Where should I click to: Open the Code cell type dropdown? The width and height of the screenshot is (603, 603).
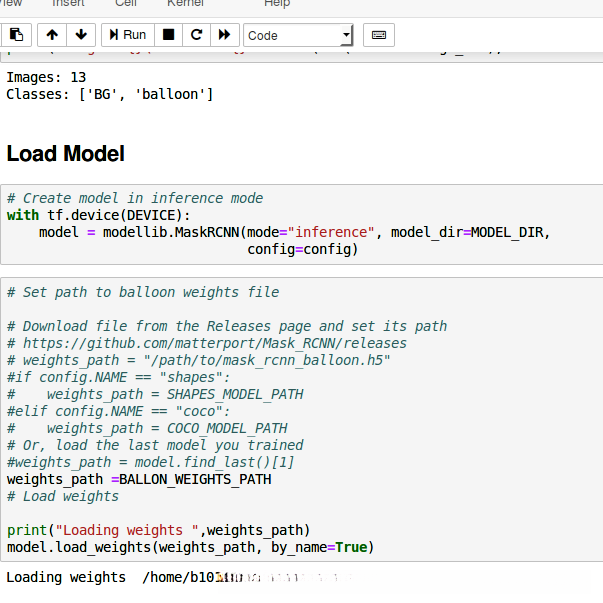click(x=298, y=35)
